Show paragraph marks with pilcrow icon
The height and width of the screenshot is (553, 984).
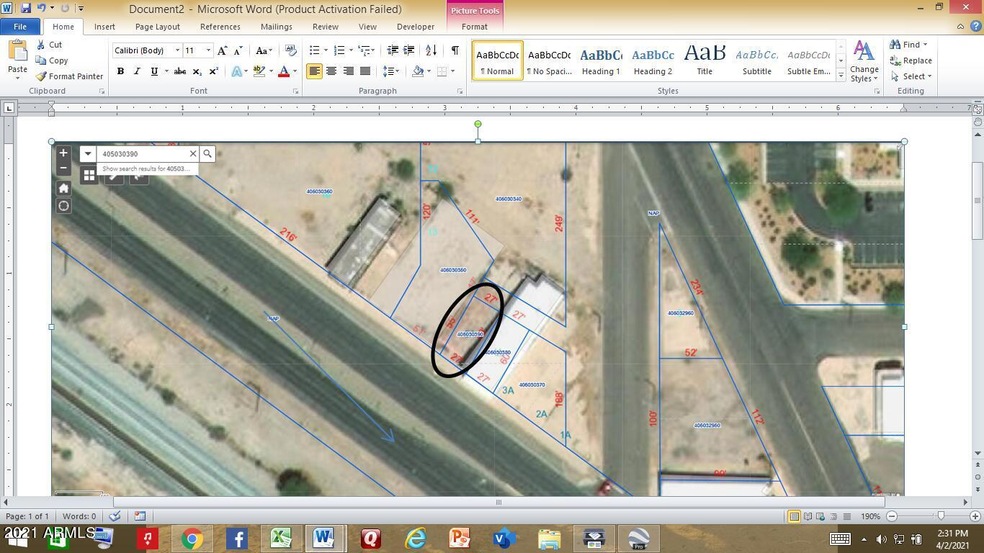click(455, 50)
